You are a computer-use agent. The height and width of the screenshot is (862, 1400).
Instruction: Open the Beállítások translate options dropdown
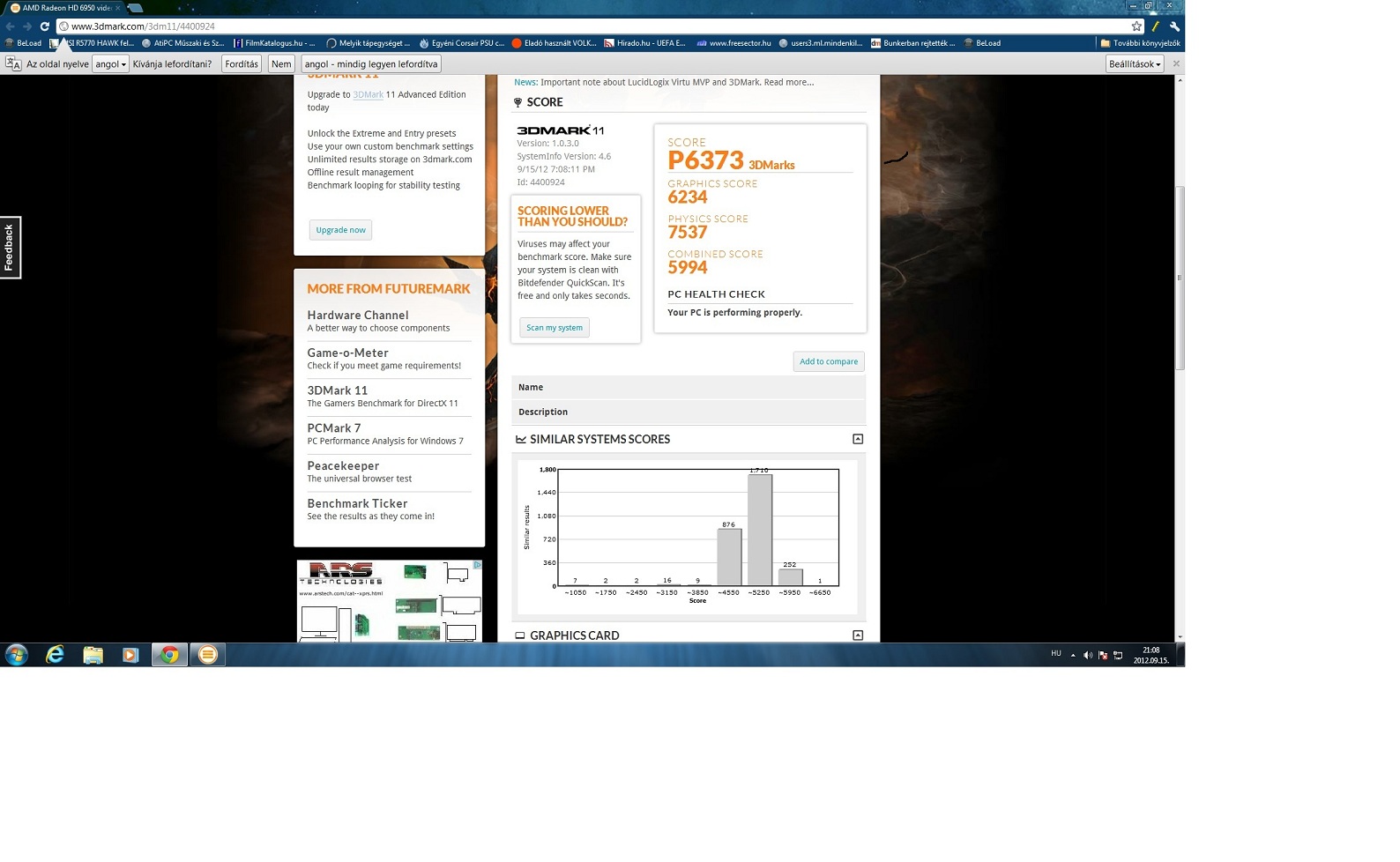pos(1135,63)
